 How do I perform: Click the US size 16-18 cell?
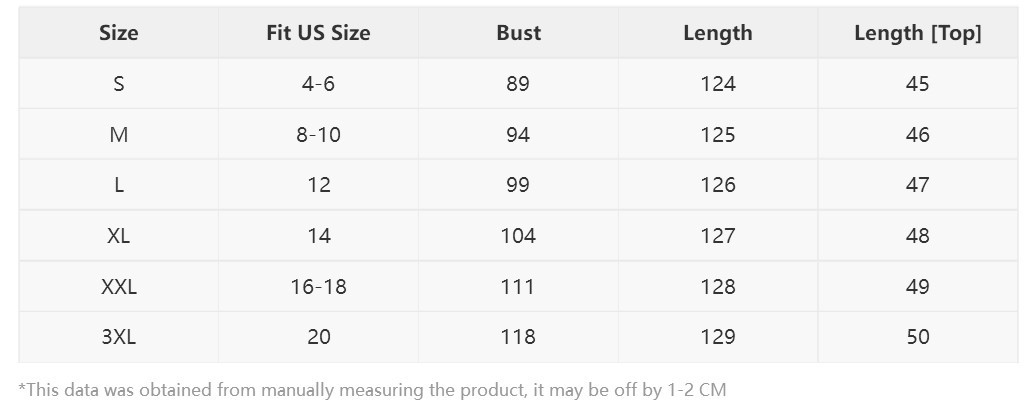click(318, 287)
